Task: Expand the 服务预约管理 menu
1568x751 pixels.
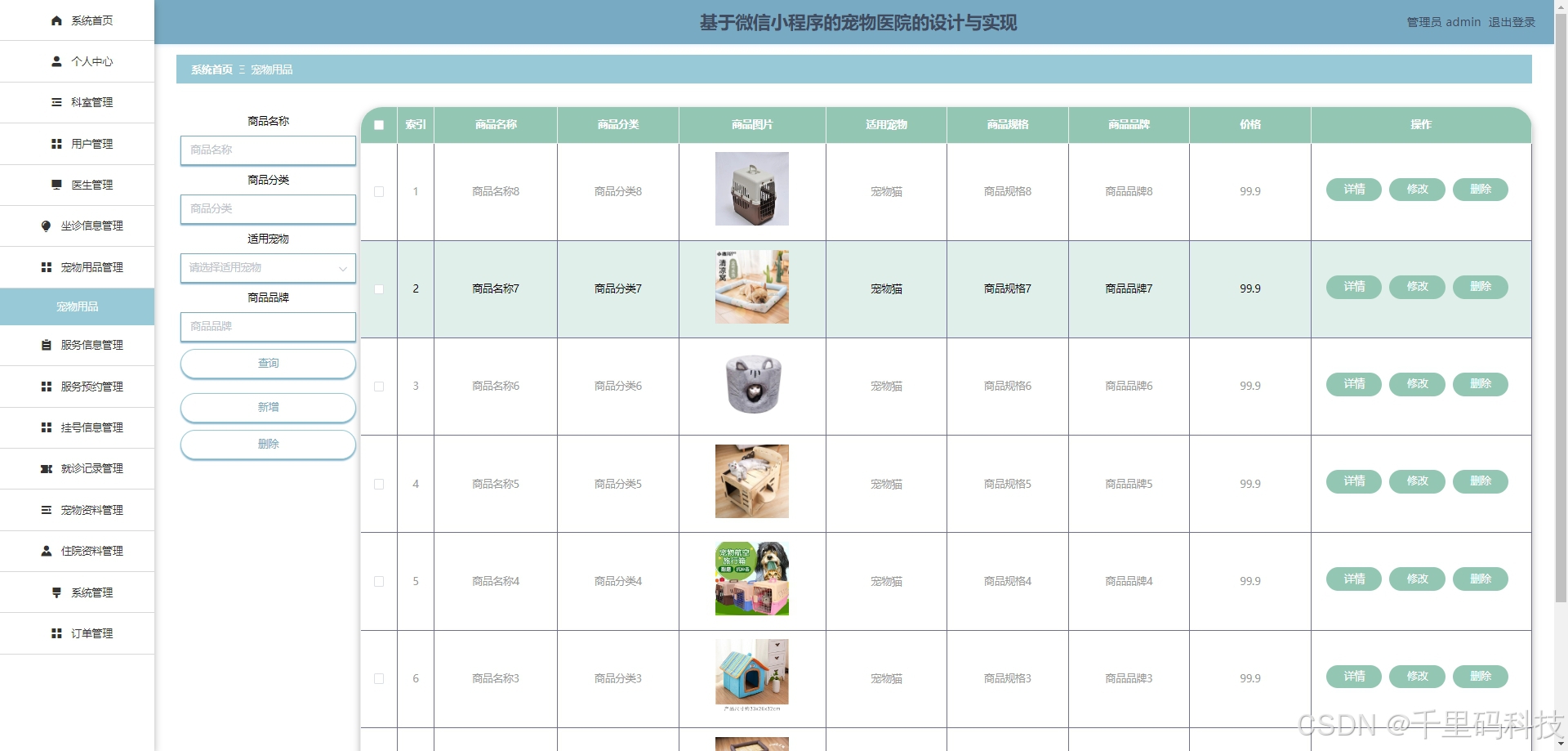Action: 77,387
